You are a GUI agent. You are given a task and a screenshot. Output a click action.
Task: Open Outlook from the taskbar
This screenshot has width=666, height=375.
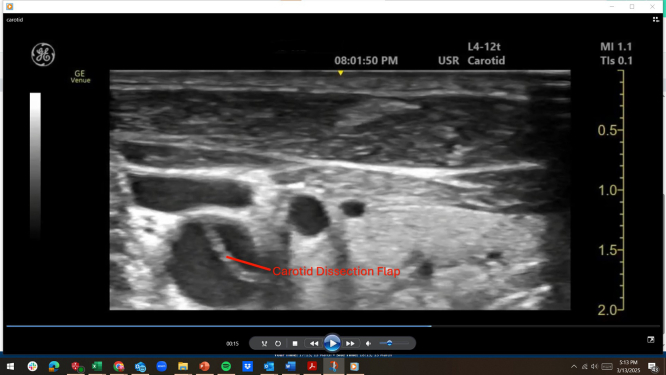(x=269, y=366)
